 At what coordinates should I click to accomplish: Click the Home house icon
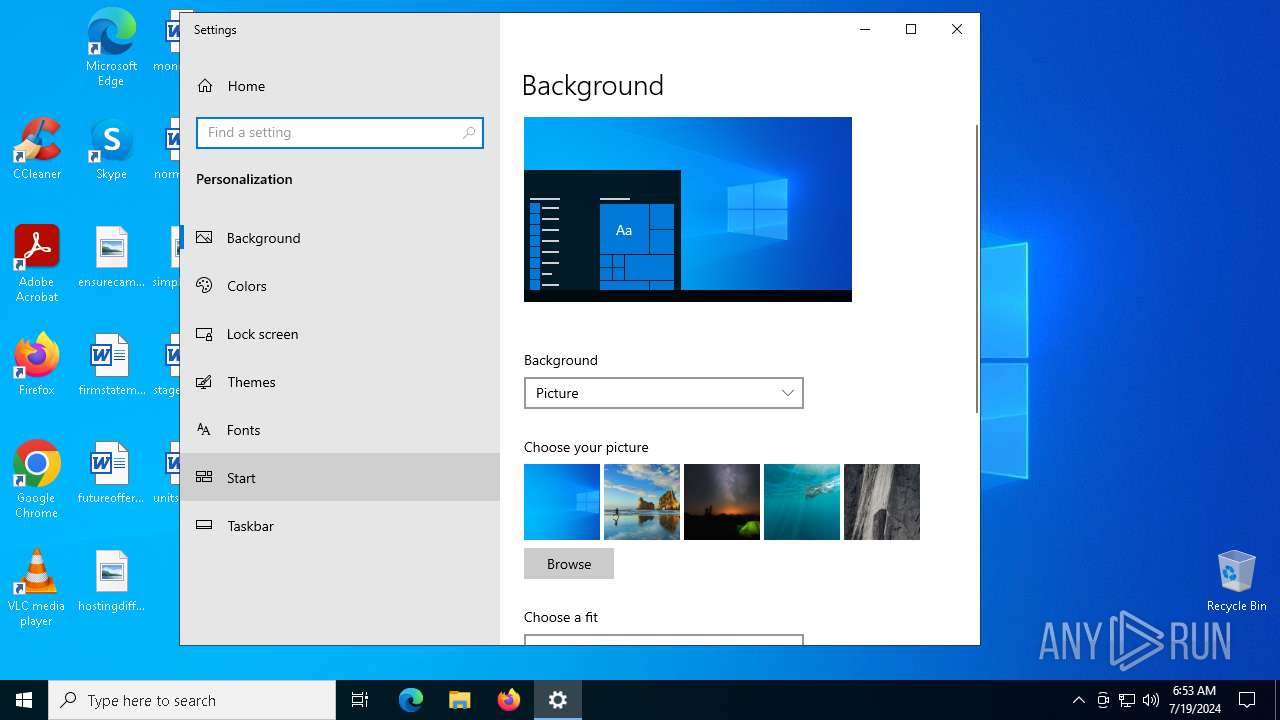pos(205,86)
